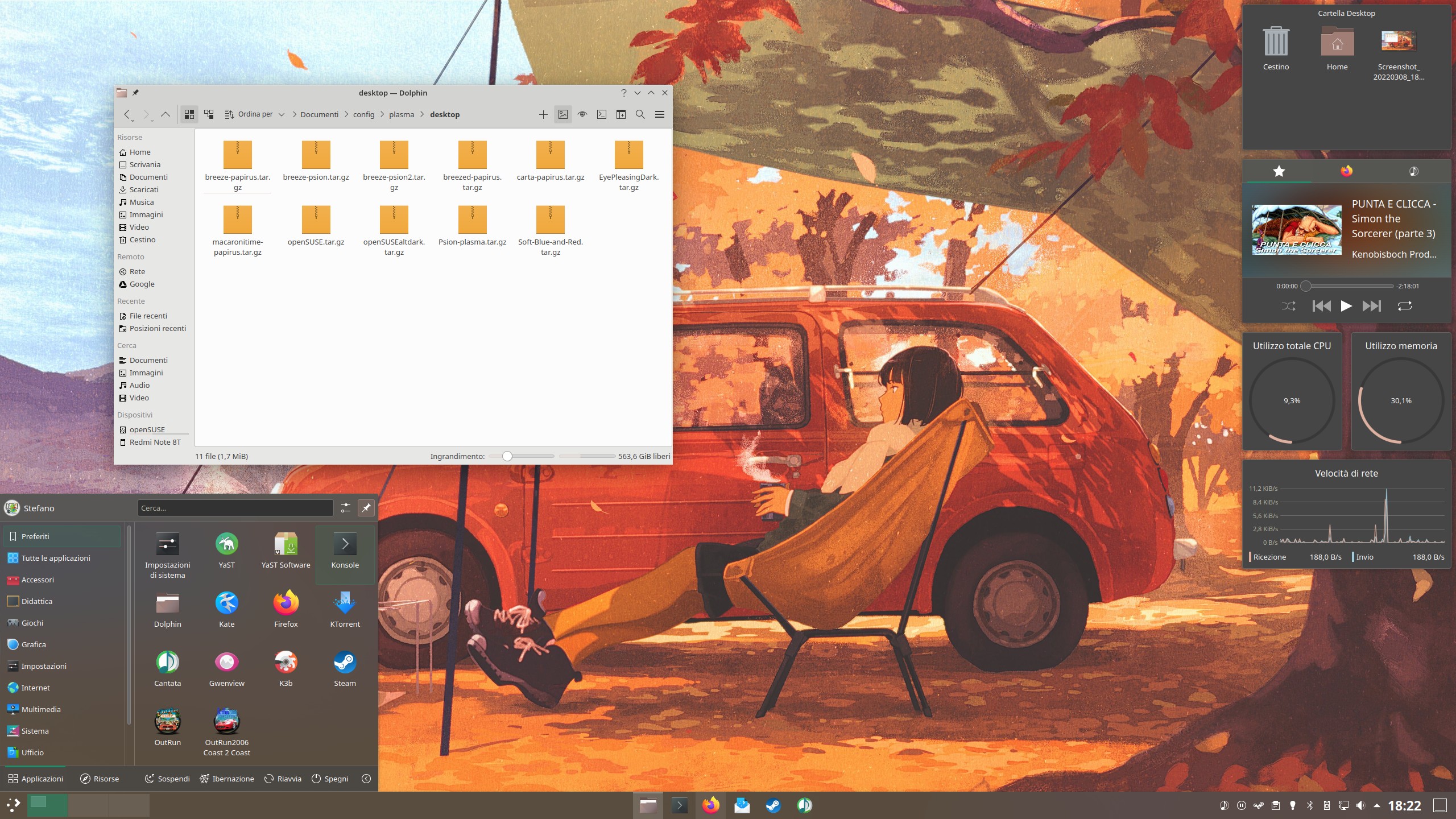The height and width of the screenshot is (819, 1456).
Task: Open the terminal panel in Dolphin
Action: tap(602, 114)
